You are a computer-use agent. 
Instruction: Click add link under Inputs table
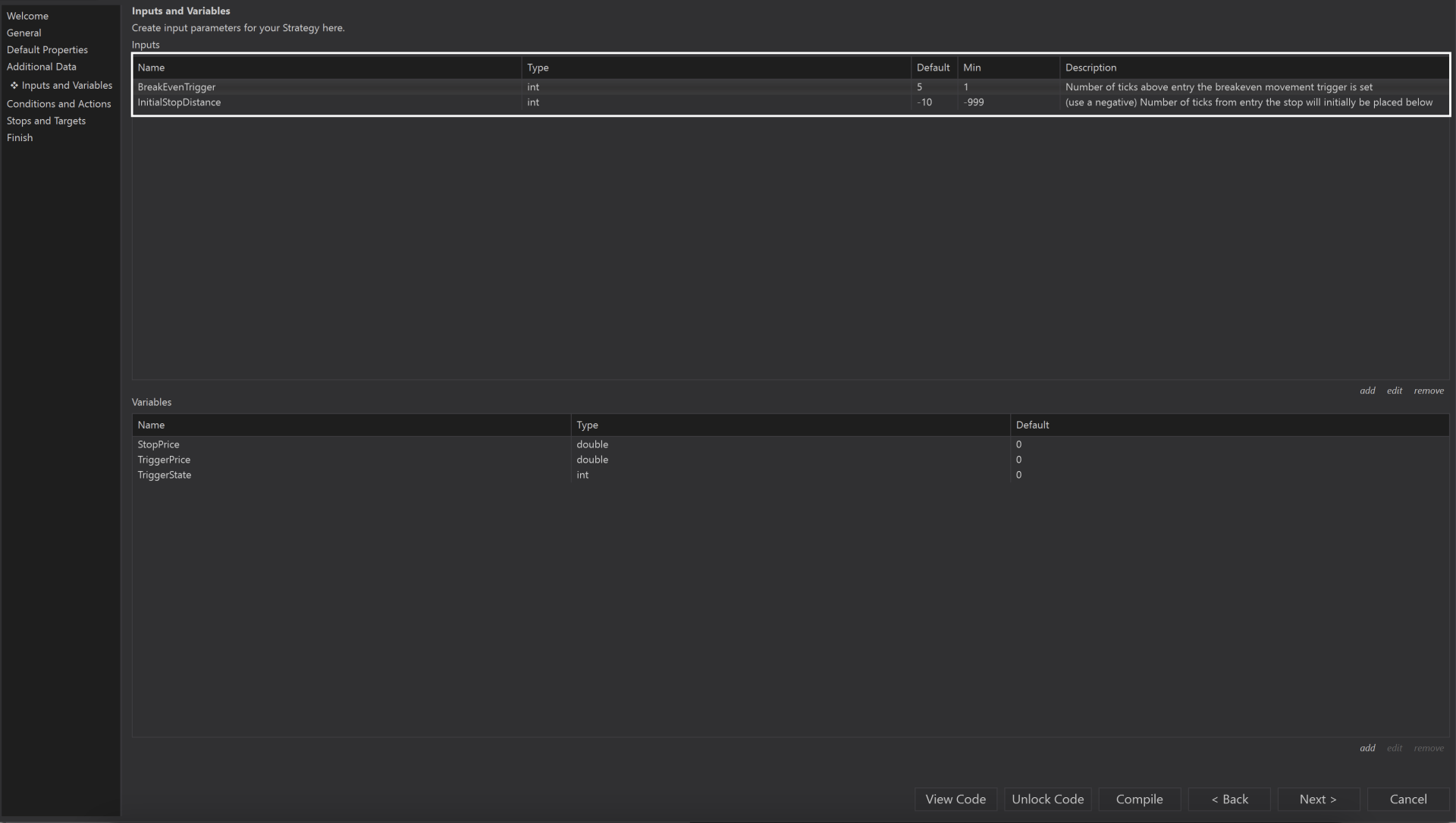coord(1367,391)
